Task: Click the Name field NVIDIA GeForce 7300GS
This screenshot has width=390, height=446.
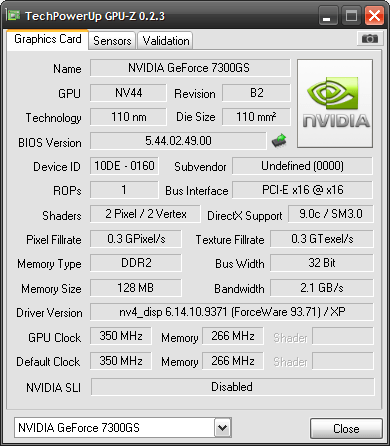Action: click(190, 68)
